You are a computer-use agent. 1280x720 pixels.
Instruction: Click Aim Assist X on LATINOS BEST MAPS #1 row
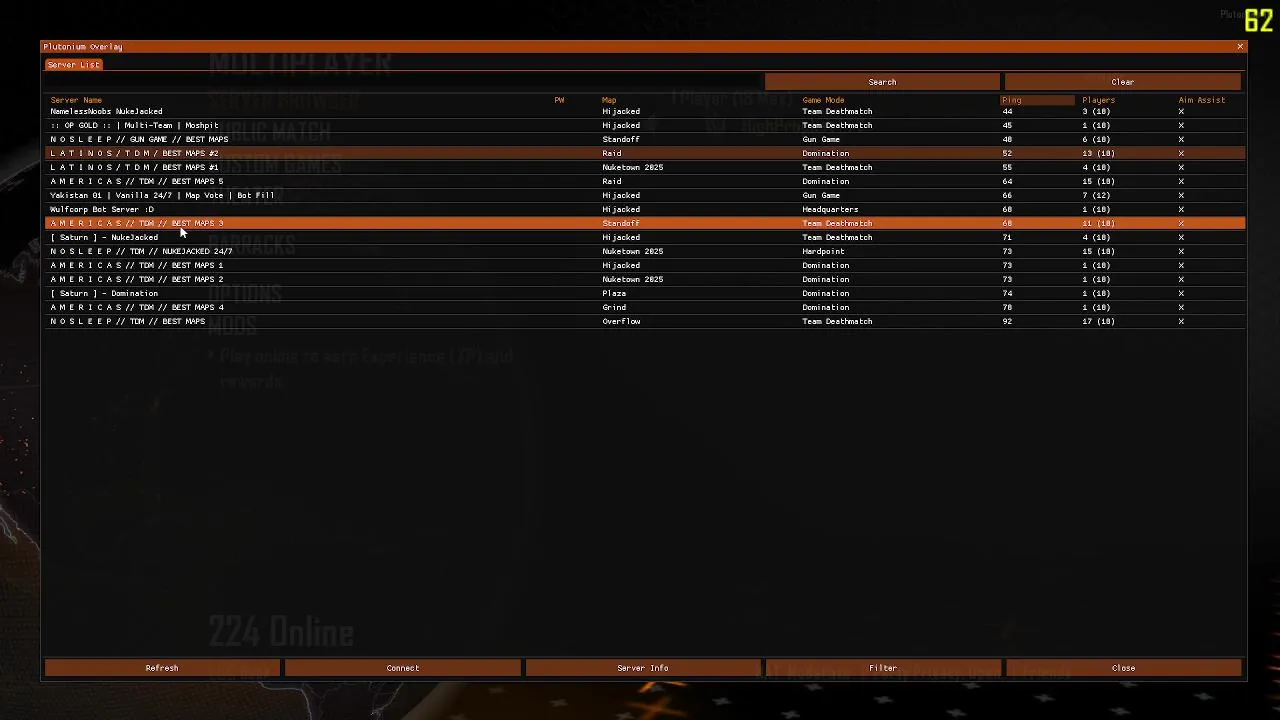click(1181, 167)
